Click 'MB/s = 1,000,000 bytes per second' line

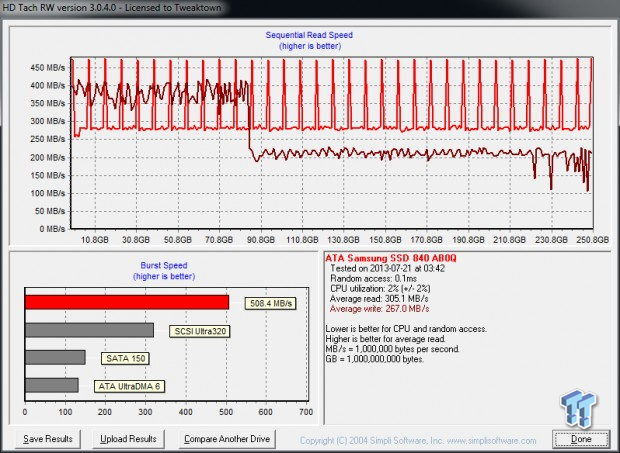pos(393,349)
